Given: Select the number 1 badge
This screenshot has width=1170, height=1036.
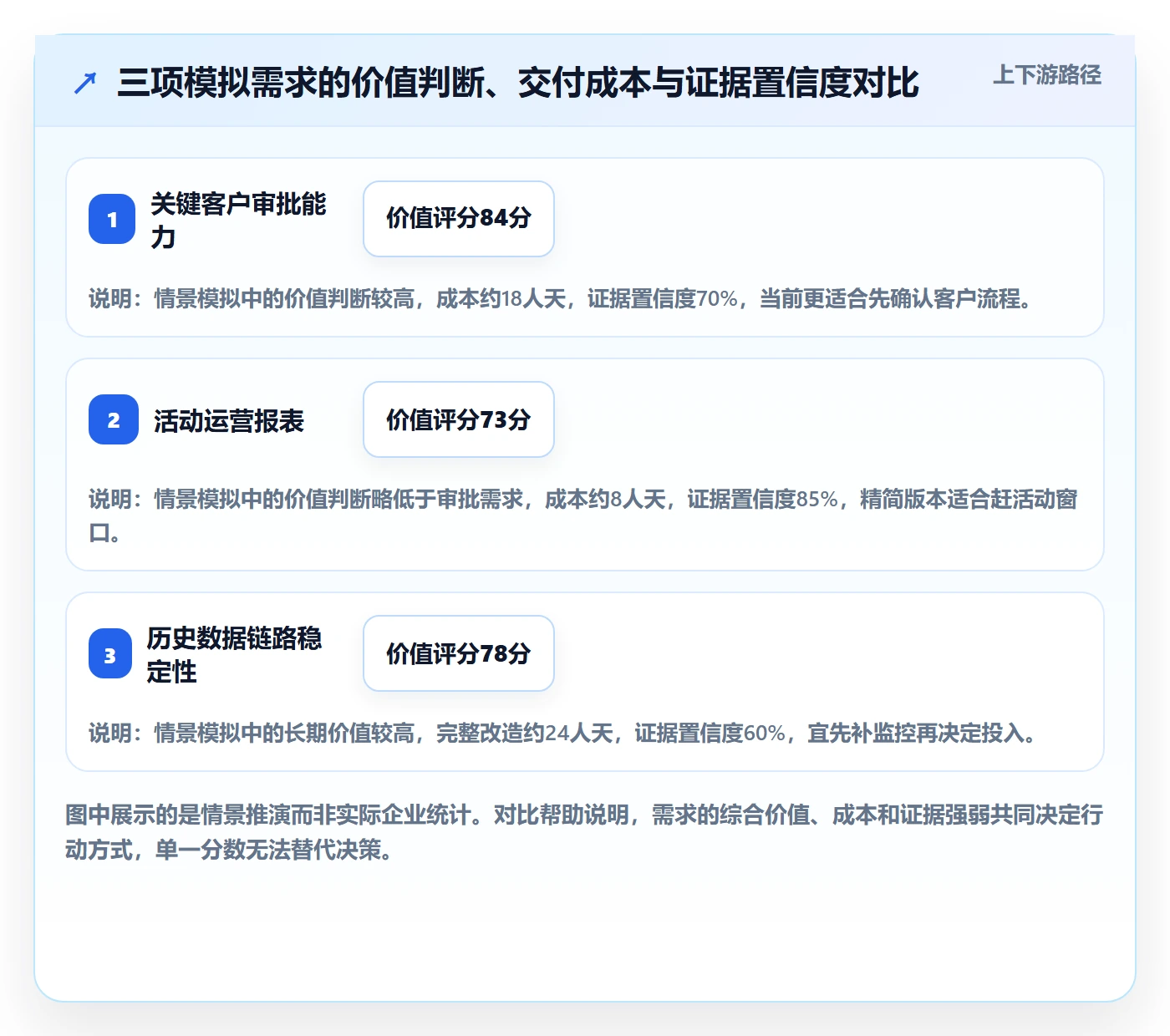Looking at the screenshot, I should 112,219.
